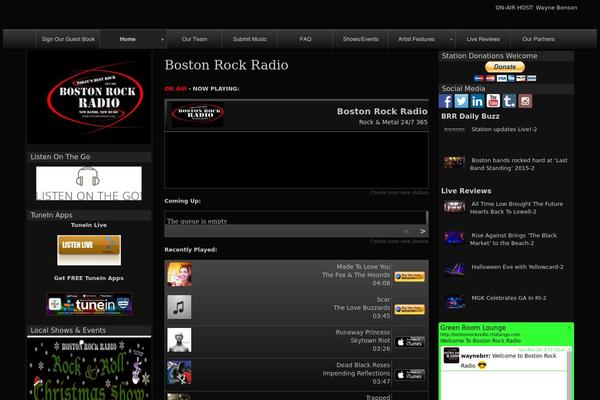Open the Facebook social media icon
Screen dimensions: 600x400
pos(445,101)
